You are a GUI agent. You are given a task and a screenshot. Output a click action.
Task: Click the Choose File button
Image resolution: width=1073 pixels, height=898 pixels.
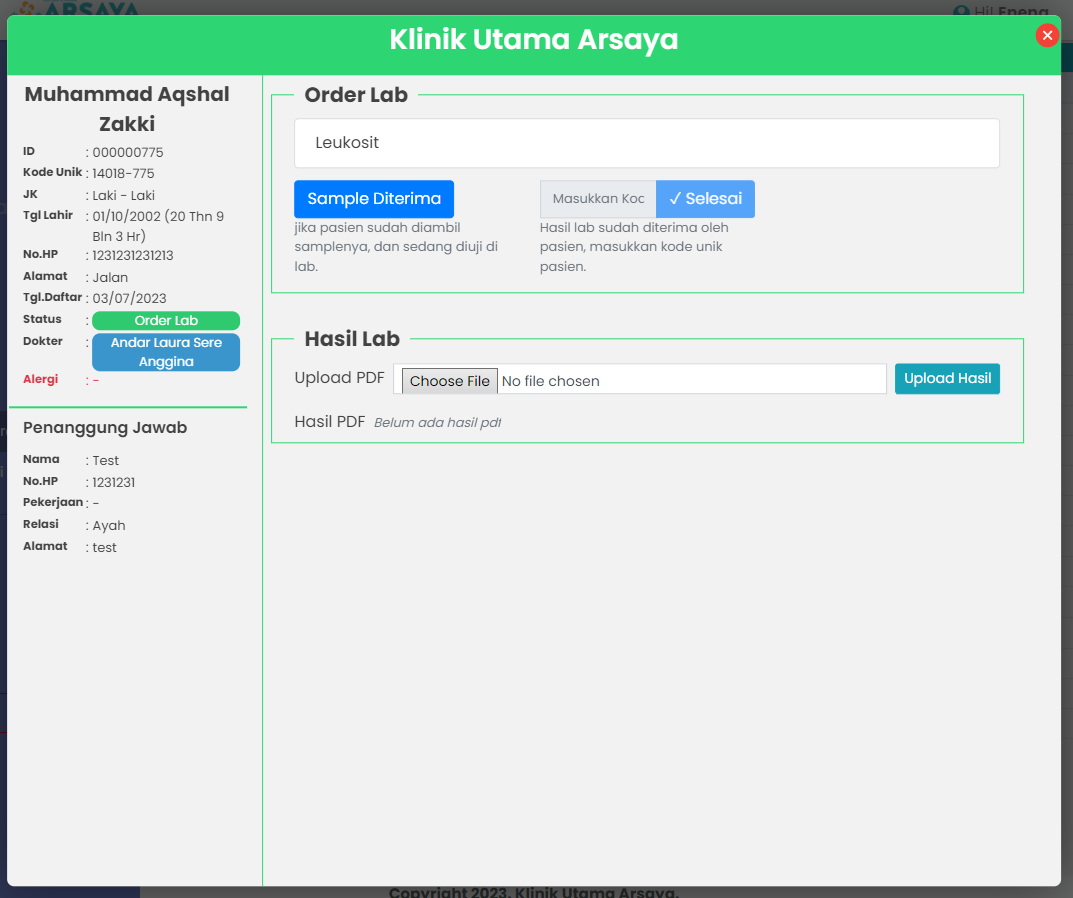click(x=449, y=380)
